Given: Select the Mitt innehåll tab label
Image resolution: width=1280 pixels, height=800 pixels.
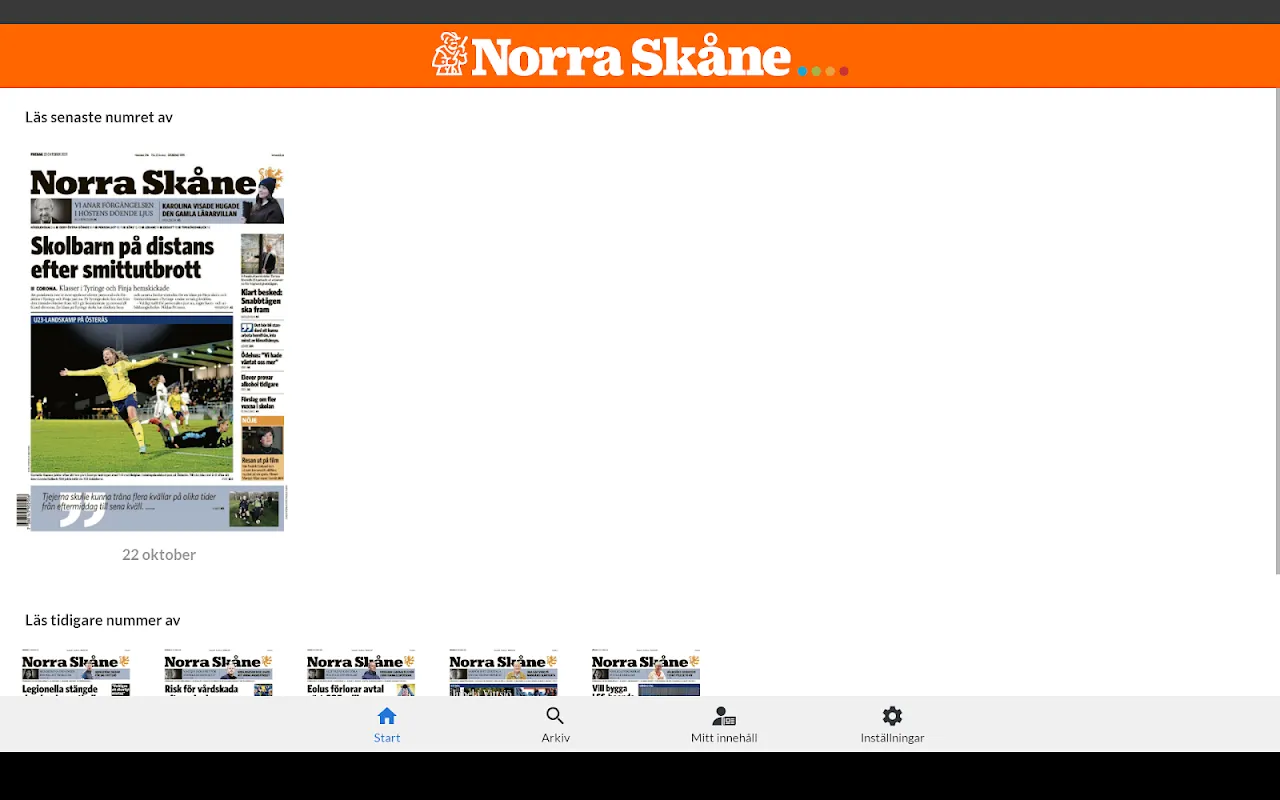Looking at the screenshot, I should click(x=724, y=738).
